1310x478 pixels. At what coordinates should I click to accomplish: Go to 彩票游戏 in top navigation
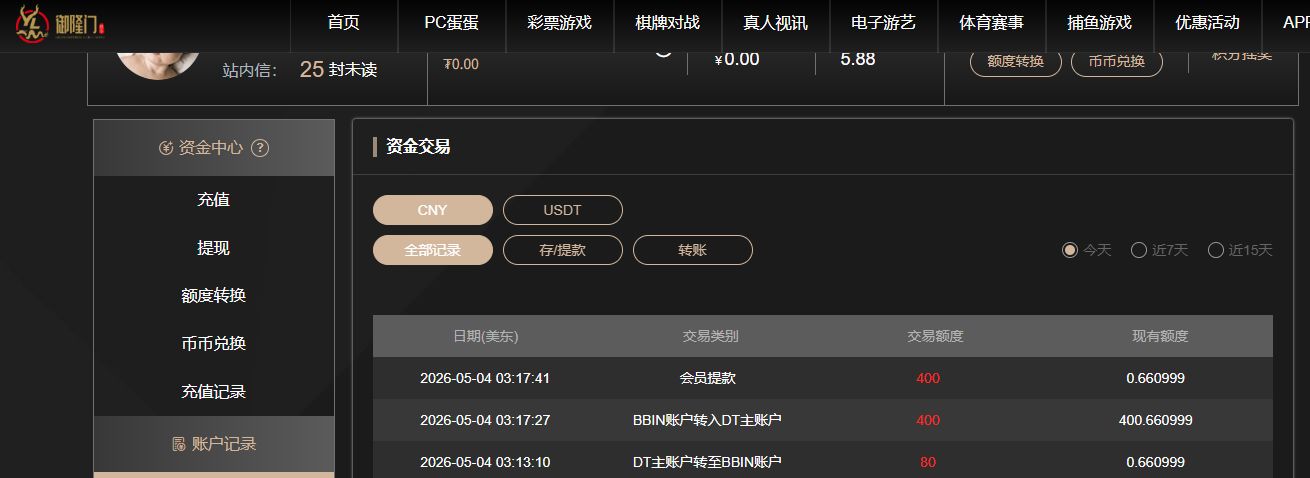pyautogui.click(x=559, y=22)
